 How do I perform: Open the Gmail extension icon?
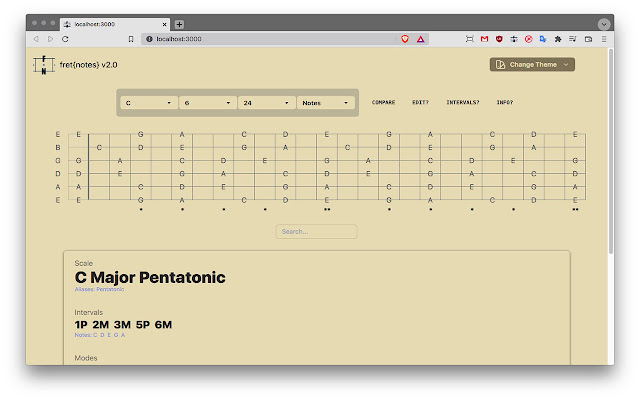point(484,39)
